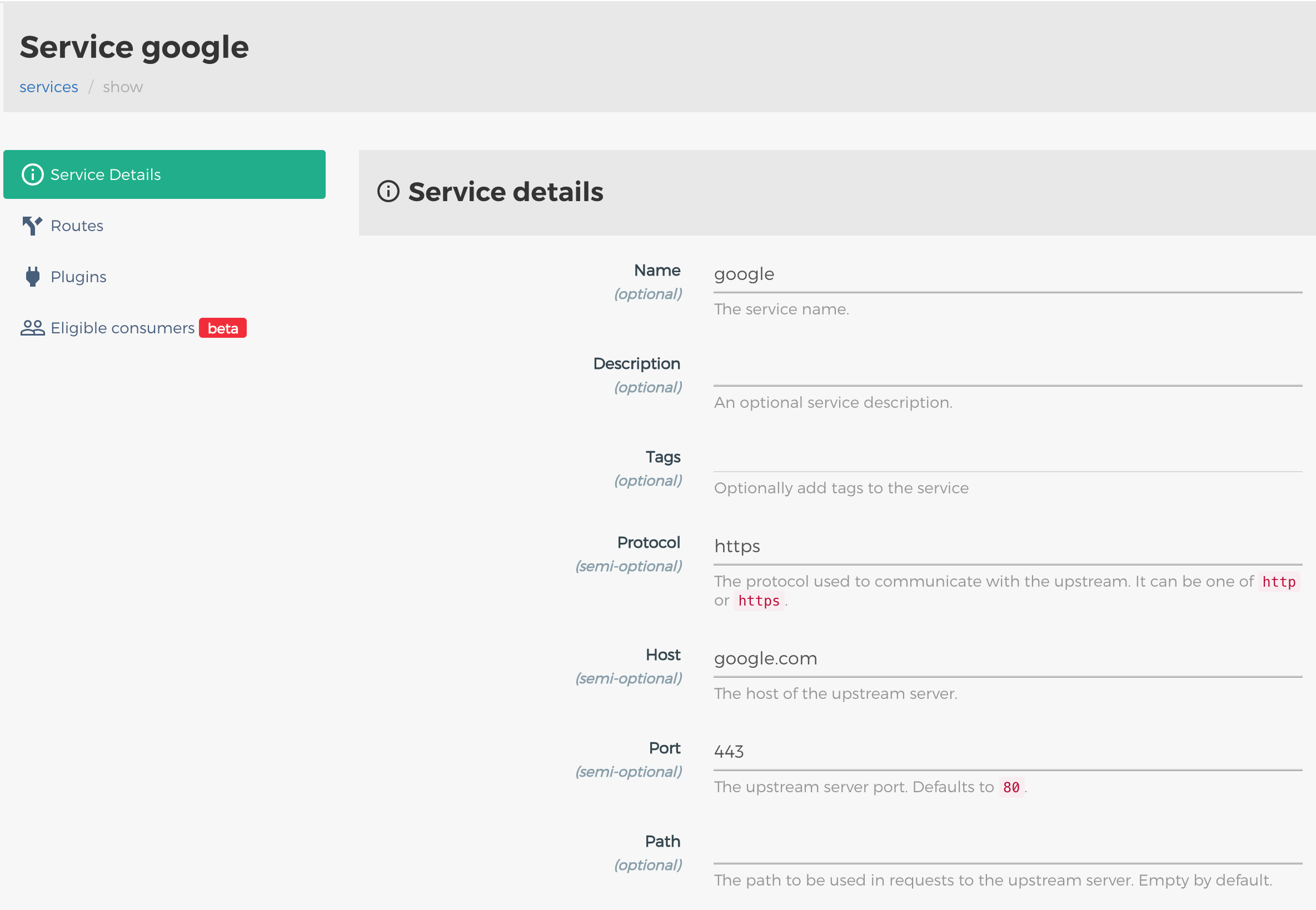Screen dimensions: 1316x910
Task: Click into the empty Description field
Action: click(x=1008, y=368)
